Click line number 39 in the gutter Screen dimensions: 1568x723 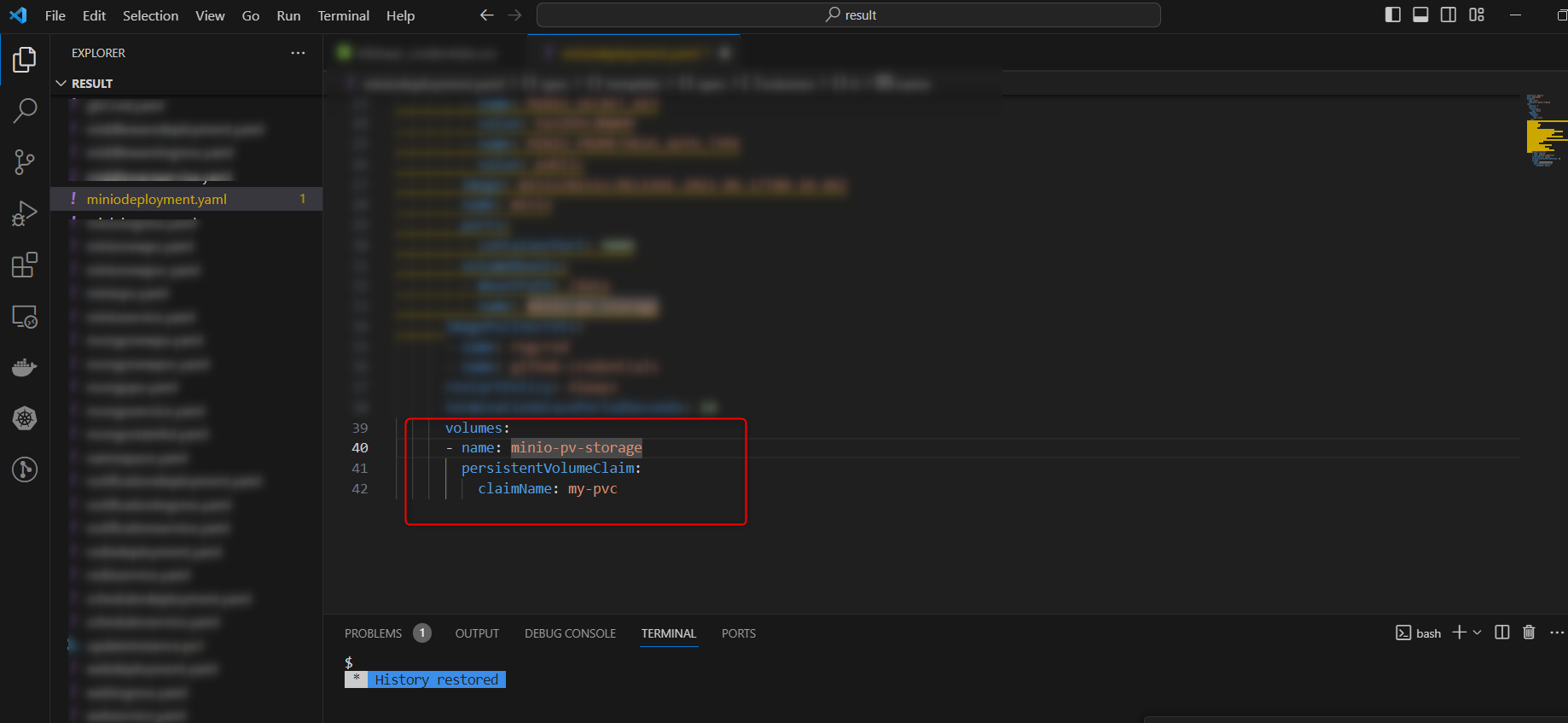pos(360,428)
